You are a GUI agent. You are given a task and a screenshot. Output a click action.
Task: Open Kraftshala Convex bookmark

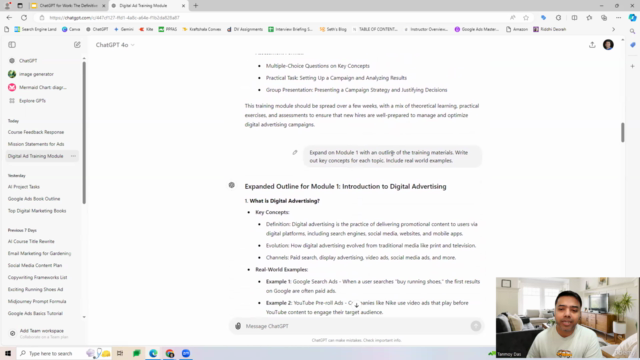click(x=202, y=29)
